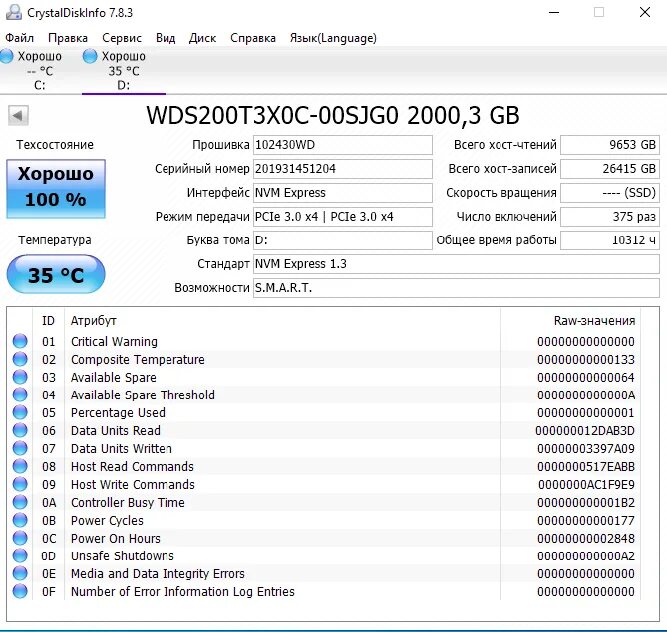Click the Возможности field S.M.A.R.T.
The image size is (667, 632).
[x=456, y=288]
